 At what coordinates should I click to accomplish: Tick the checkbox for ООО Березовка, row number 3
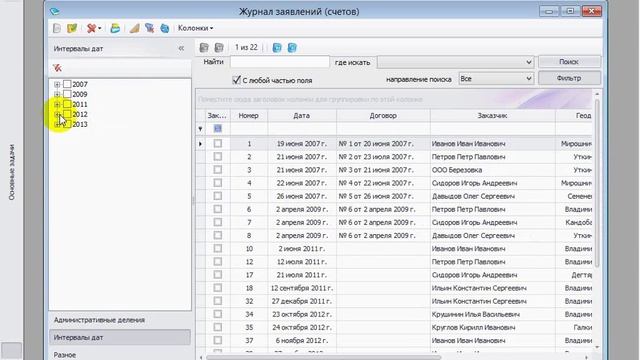218,170
